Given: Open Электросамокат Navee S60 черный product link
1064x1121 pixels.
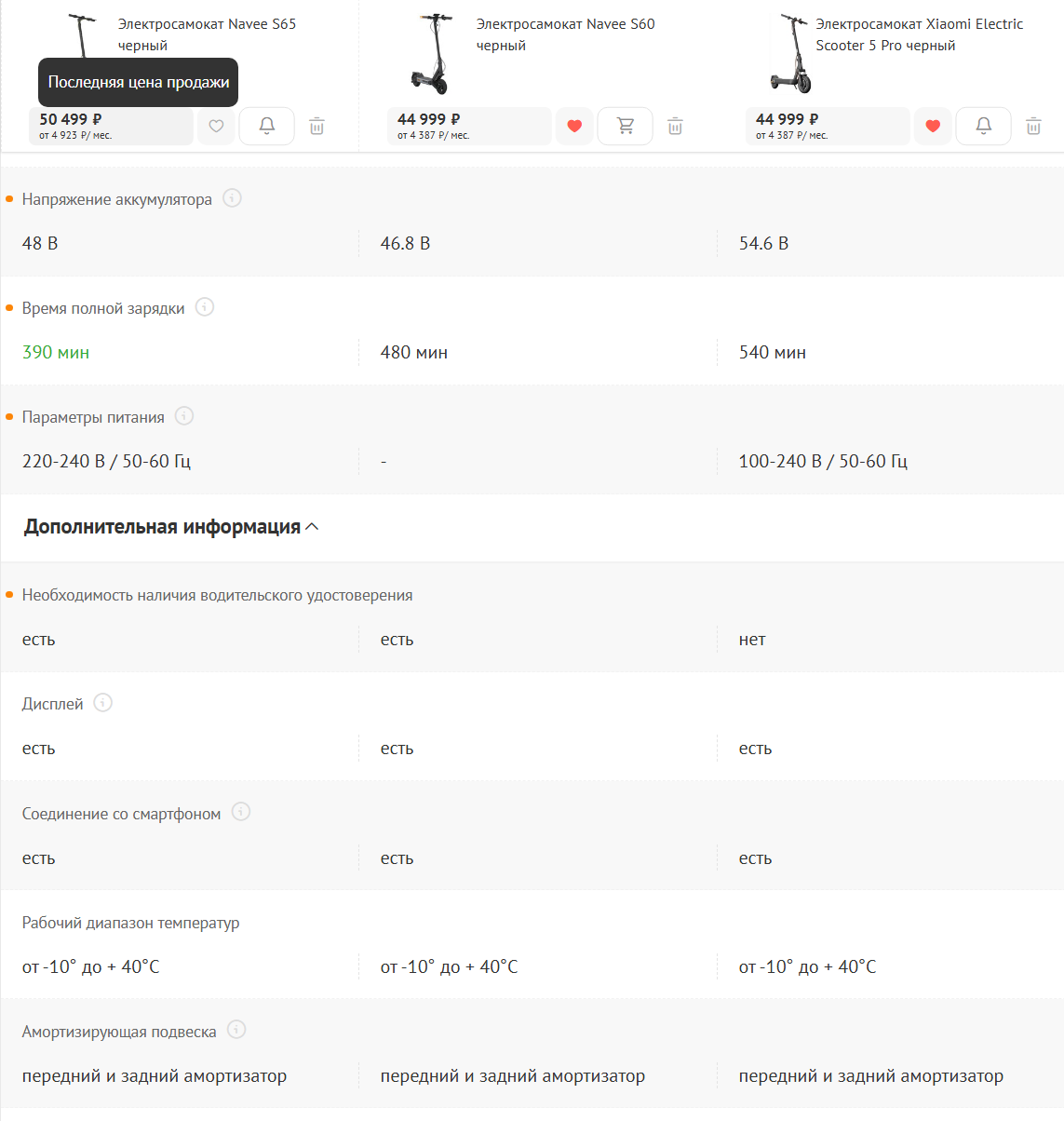Looking at the screenshot, I should pyautogui.click(x=565, y=34).
